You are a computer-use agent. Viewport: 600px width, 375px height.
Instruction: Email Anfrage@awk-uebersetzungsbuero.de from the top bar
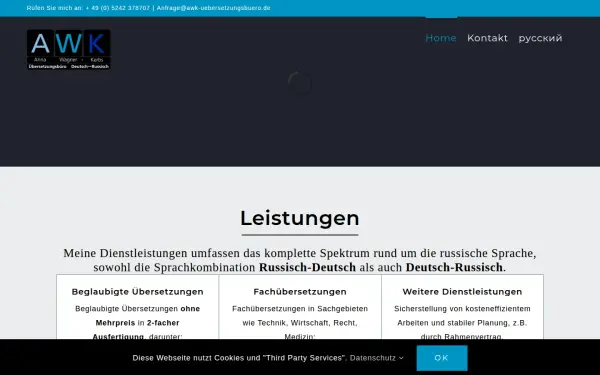(214, 8)
